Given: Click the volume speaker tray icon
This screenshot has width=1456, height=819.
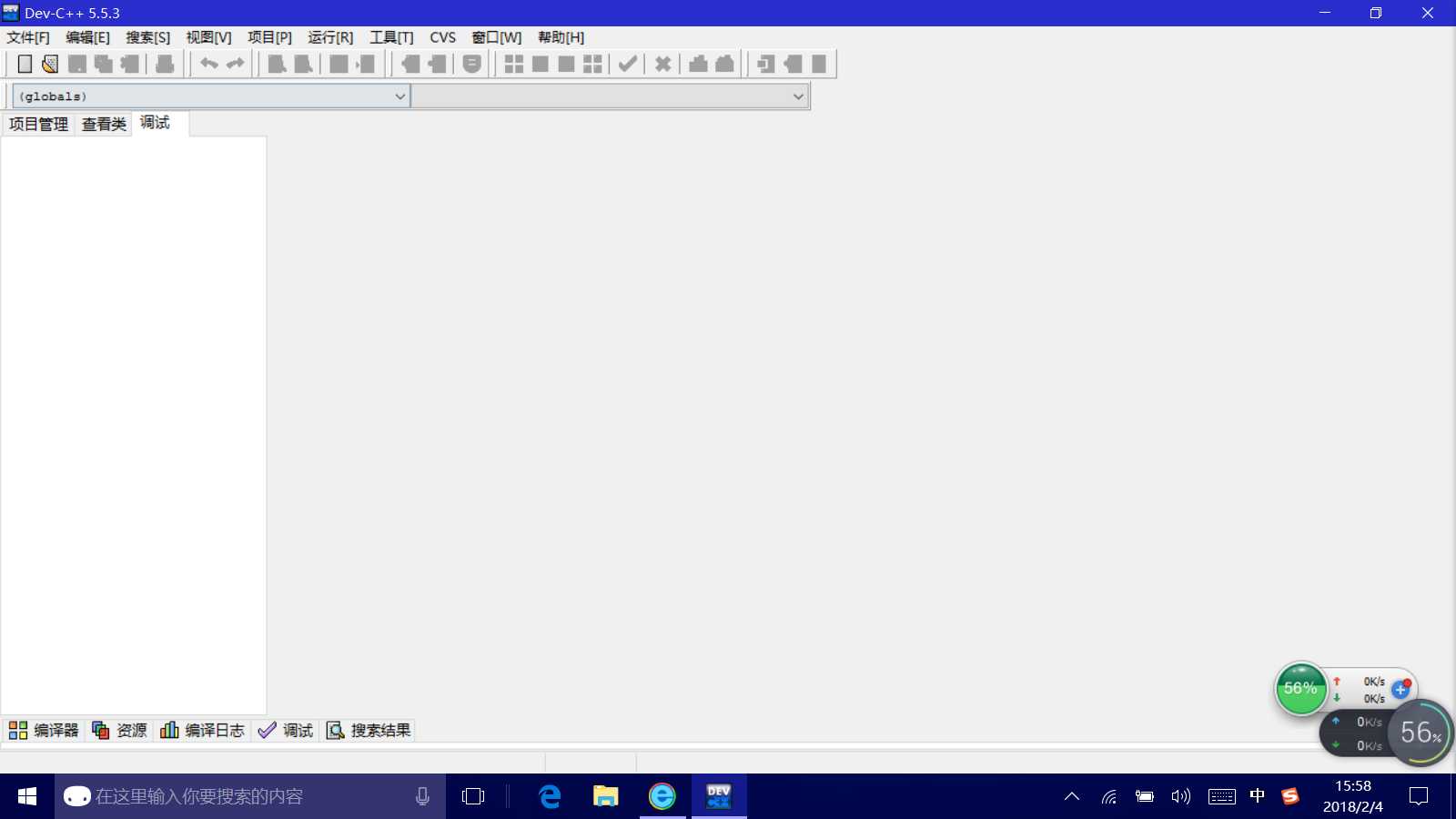Looking at the screenshot, I should click(x=1181, y=796).
